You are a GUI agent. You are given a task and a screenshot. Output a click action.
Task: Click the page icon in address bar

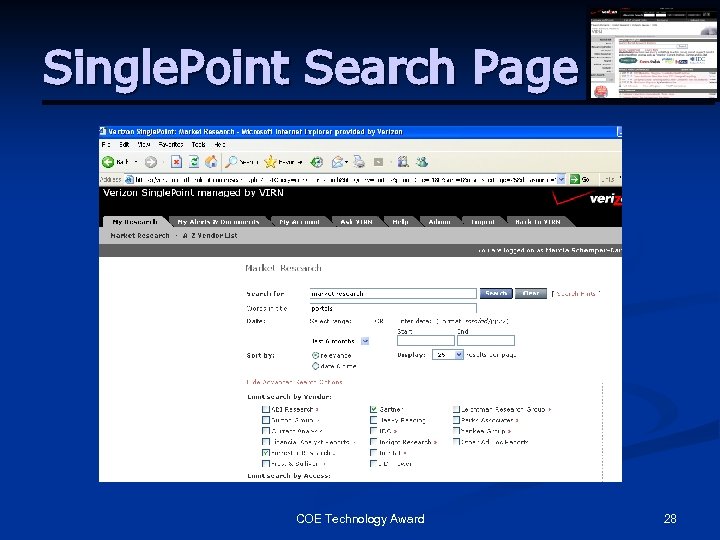pyautogui.click(x=129, y=180)
